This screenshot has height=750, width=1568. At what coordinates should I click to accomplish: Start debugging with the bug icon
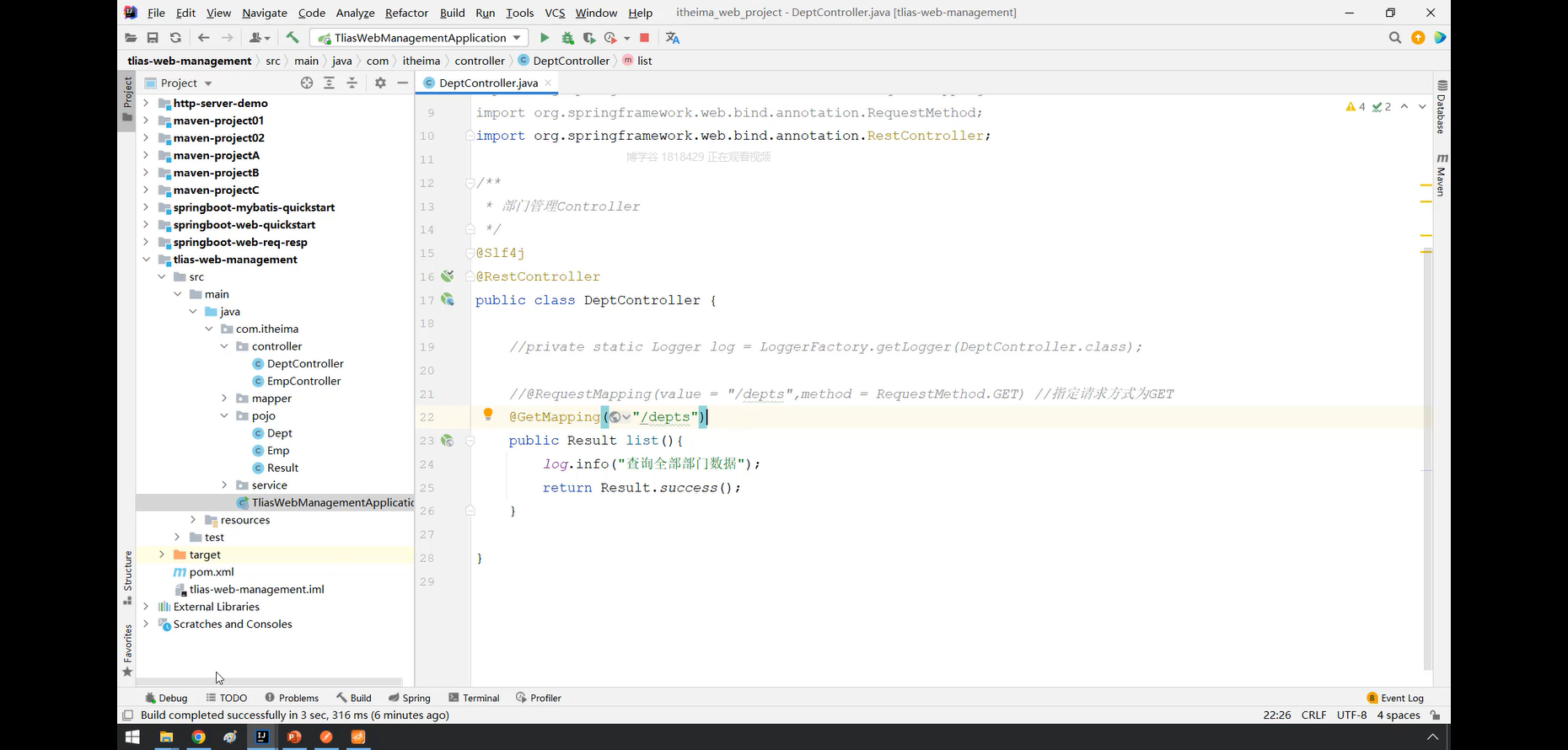coord(567,38)
